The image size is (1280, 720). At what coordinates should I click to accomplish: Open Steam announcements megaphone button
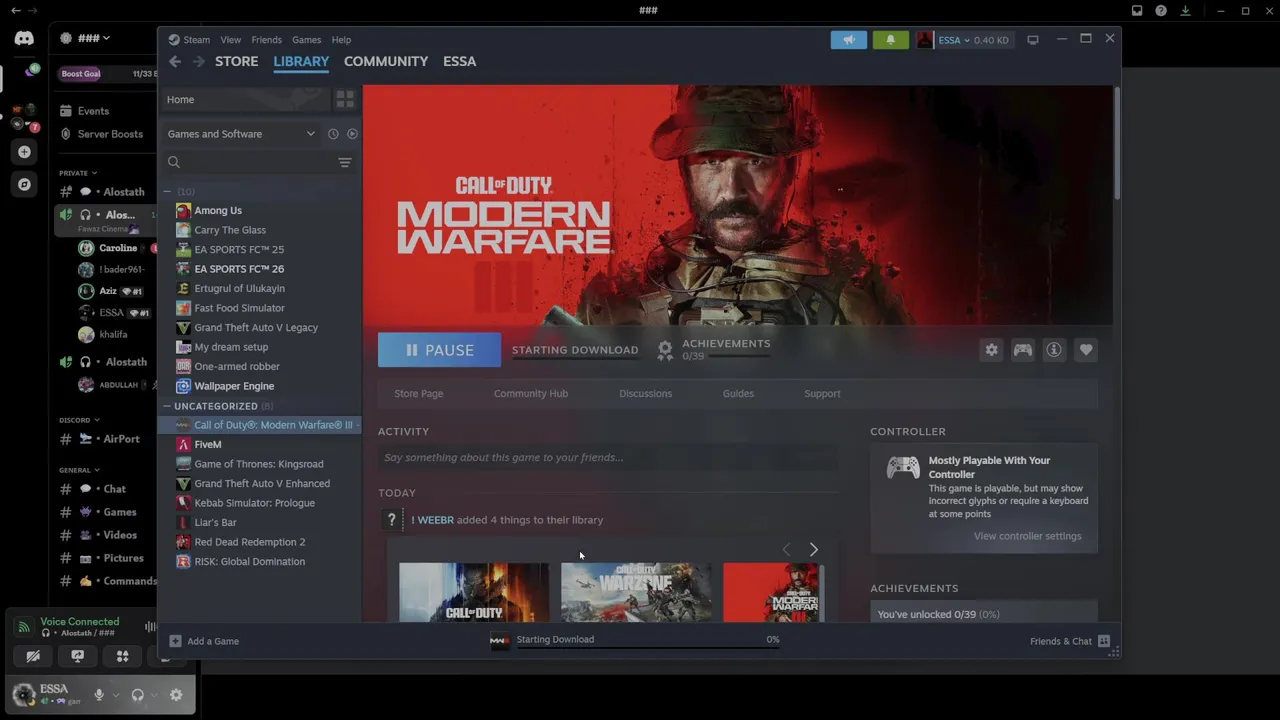(x=849, y=40)
